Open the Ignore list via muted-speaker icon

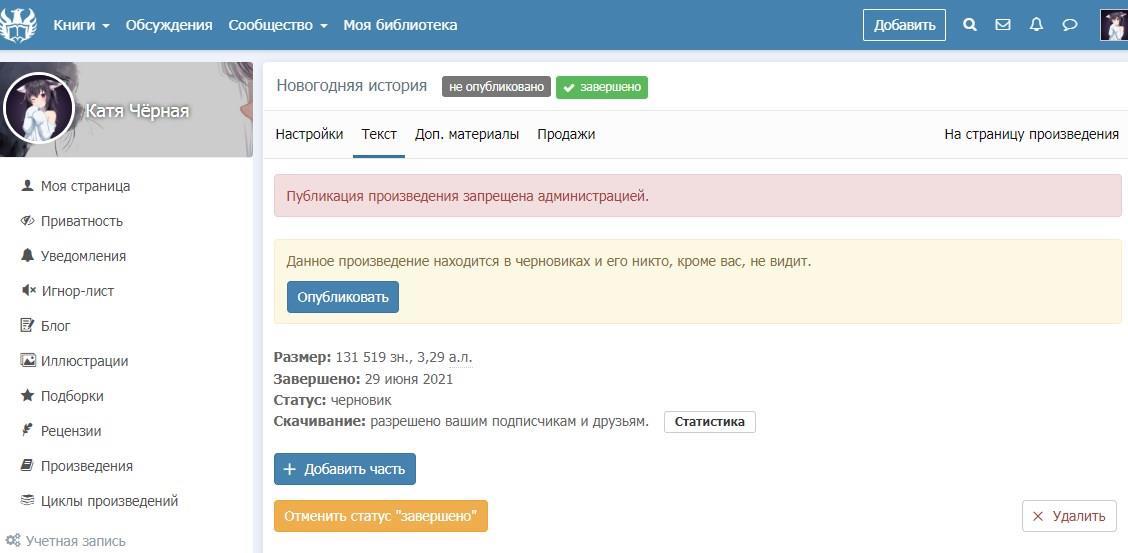click(x=28, y=291)
